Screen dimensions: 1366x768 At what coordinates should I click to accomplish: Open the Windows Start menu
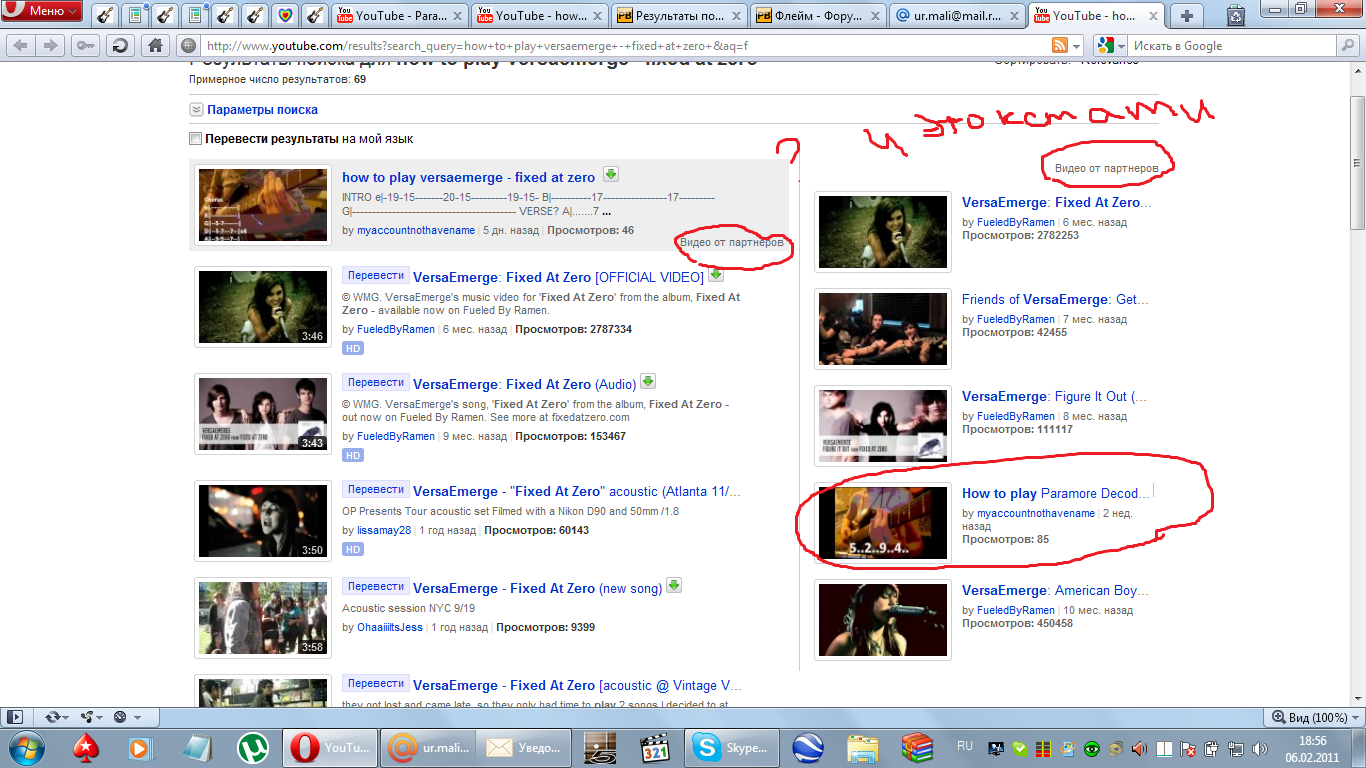(26, 747)
